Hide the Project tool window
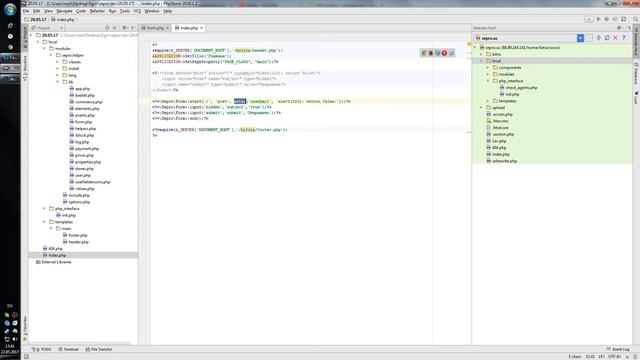The height and width of the screenshot is (360, 640). click(x=133, y=28)
